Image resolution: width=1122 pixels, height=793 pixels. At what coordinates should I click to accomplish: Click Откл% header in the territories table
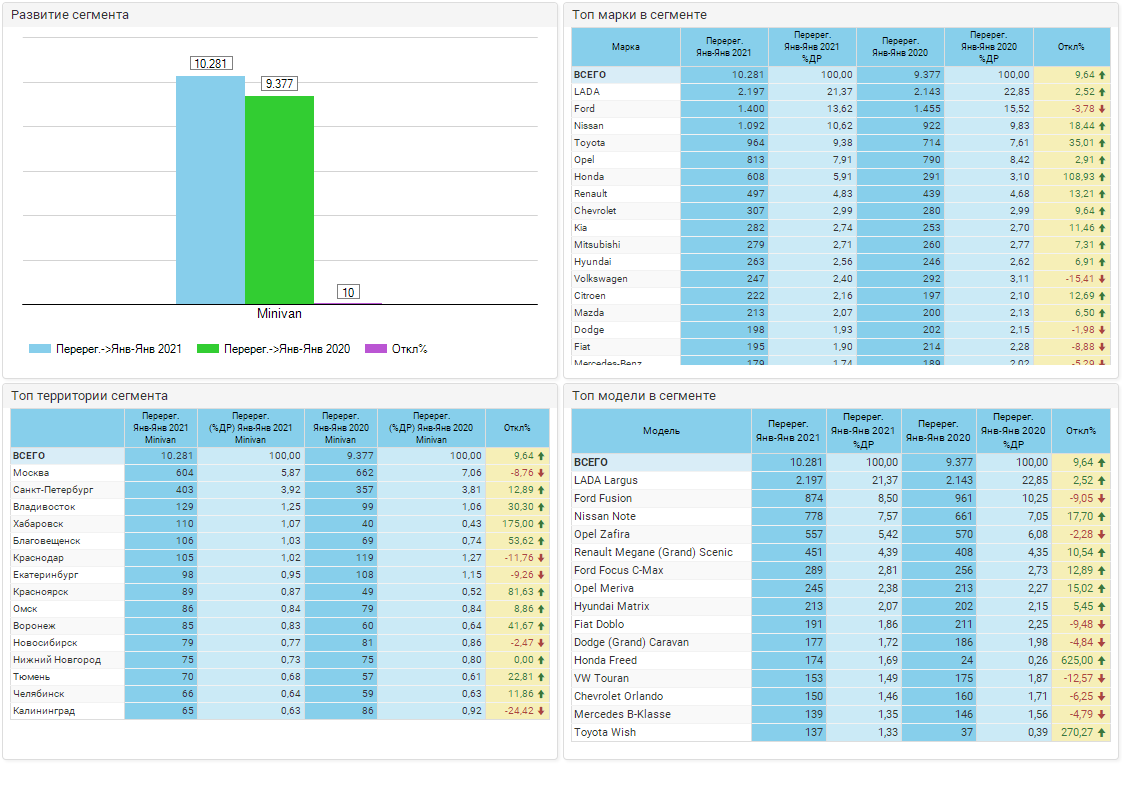[517, 427]
